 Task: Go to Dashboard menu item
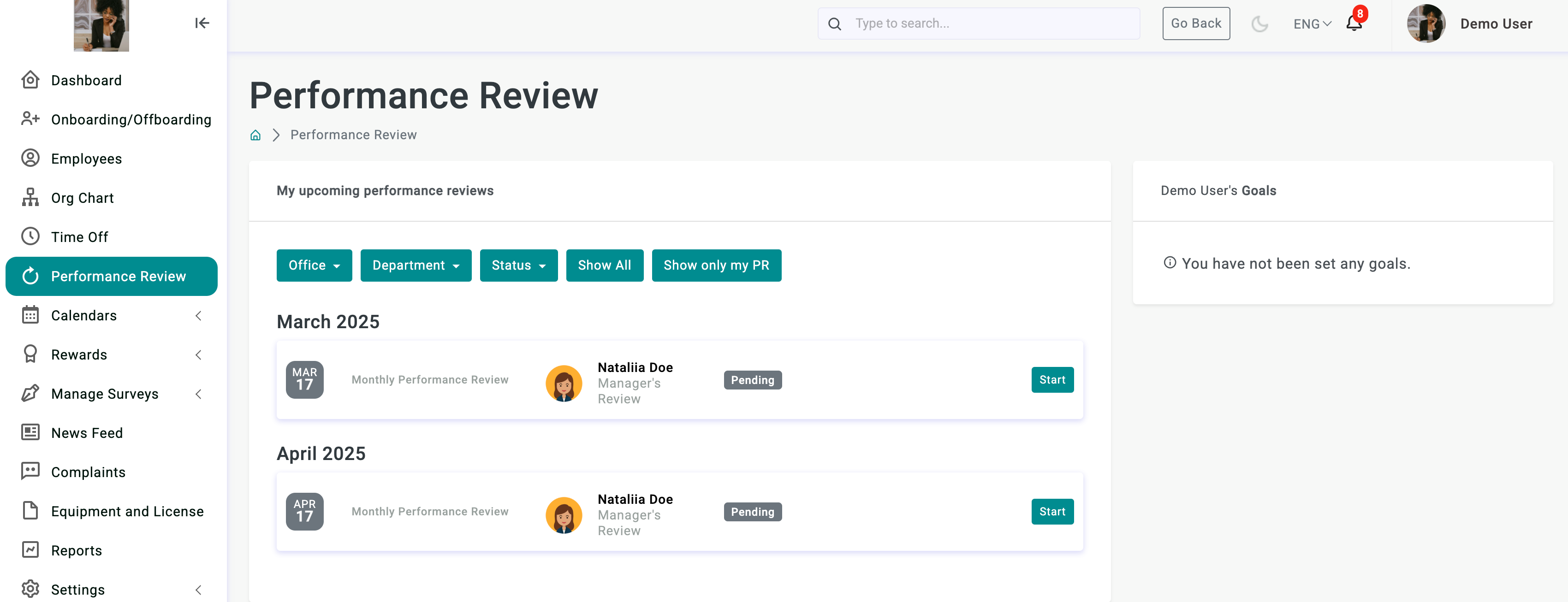86,80
